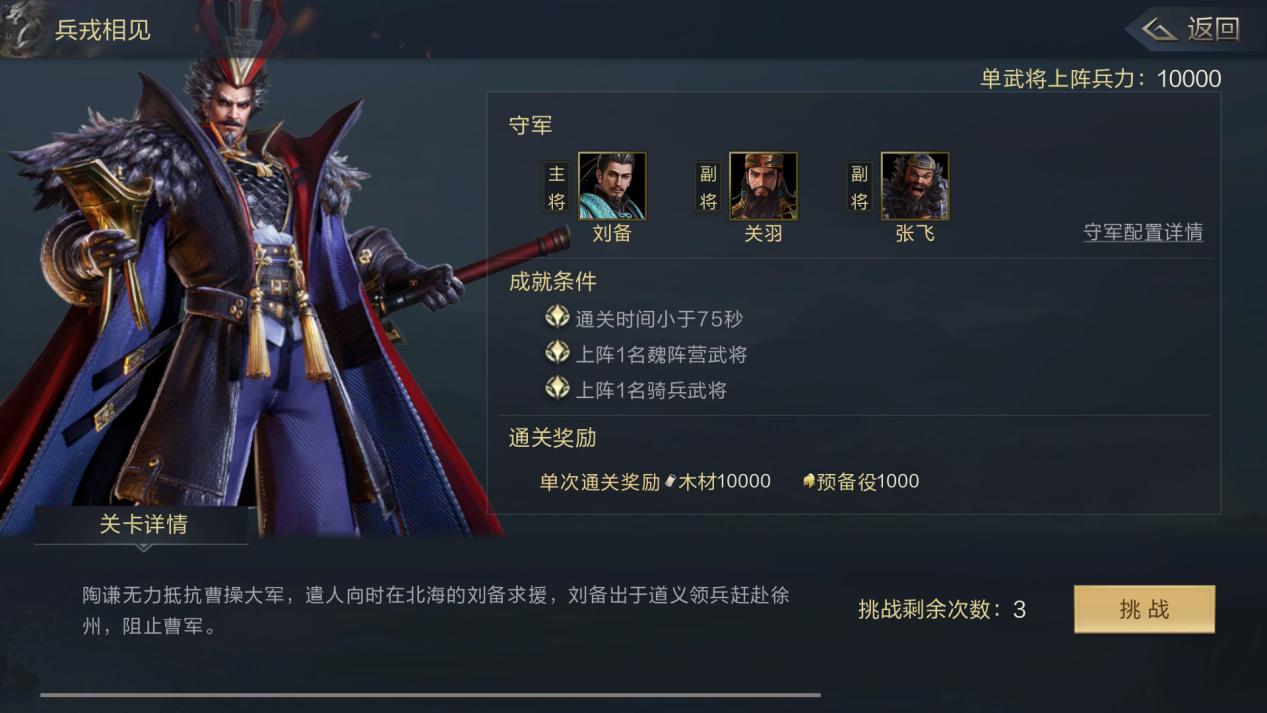
Task: Tap achievement icon for 上阵1名骑兵武将
Action: (x=557, y=388)
